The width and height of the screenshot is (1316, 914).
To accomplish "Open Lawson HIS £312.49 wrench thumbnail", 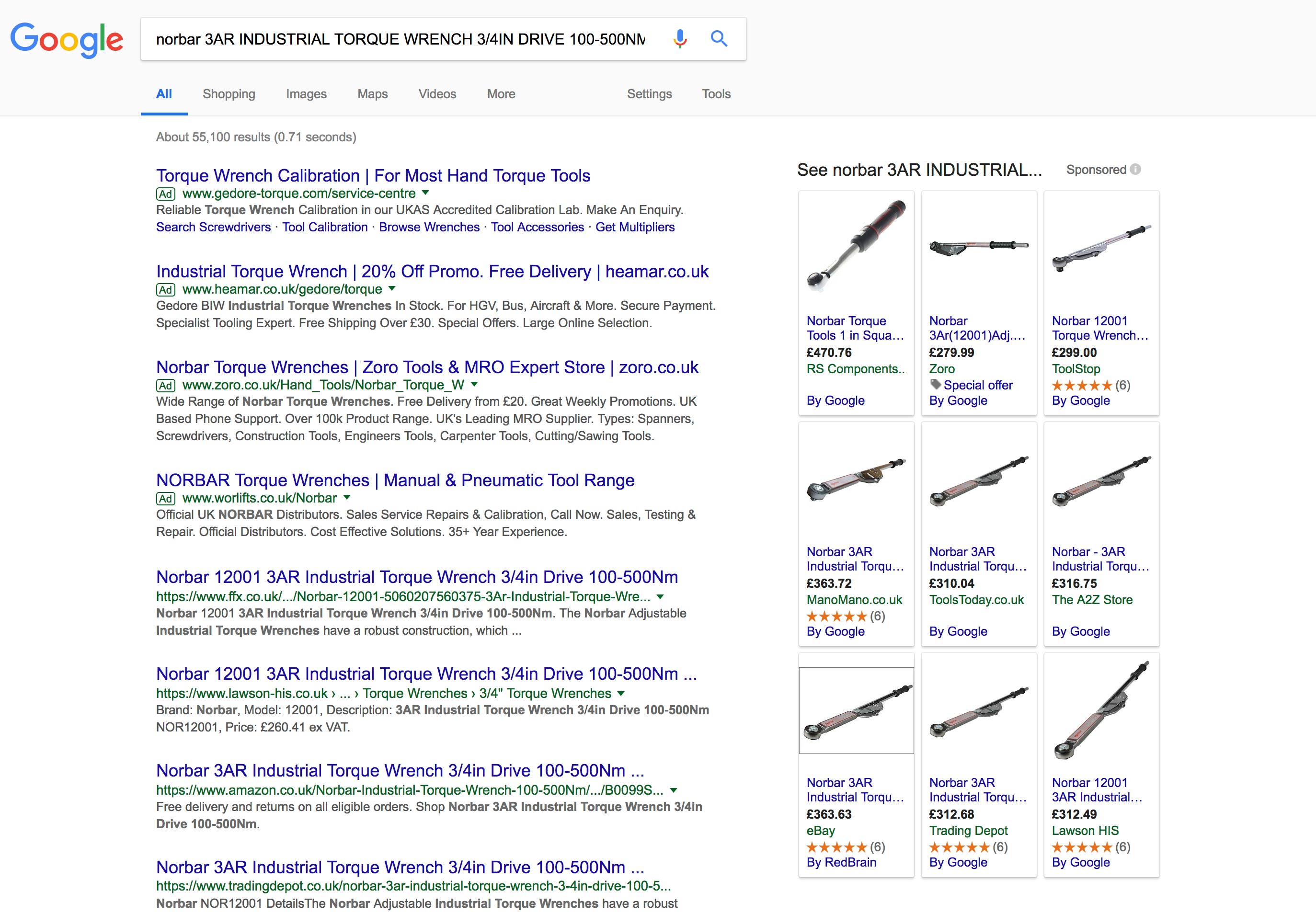I will (x=1102, y=710).
